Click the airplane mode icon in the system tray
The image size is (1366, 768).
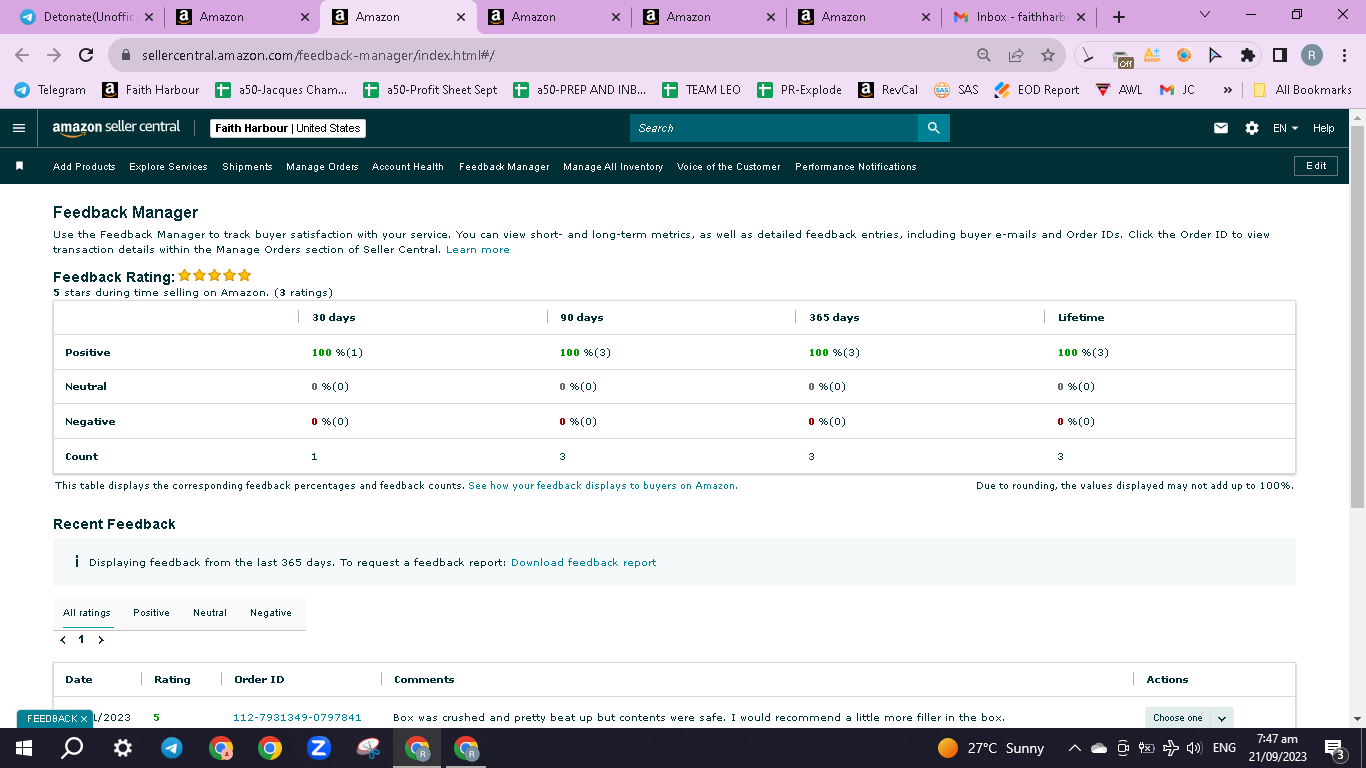1170,748
